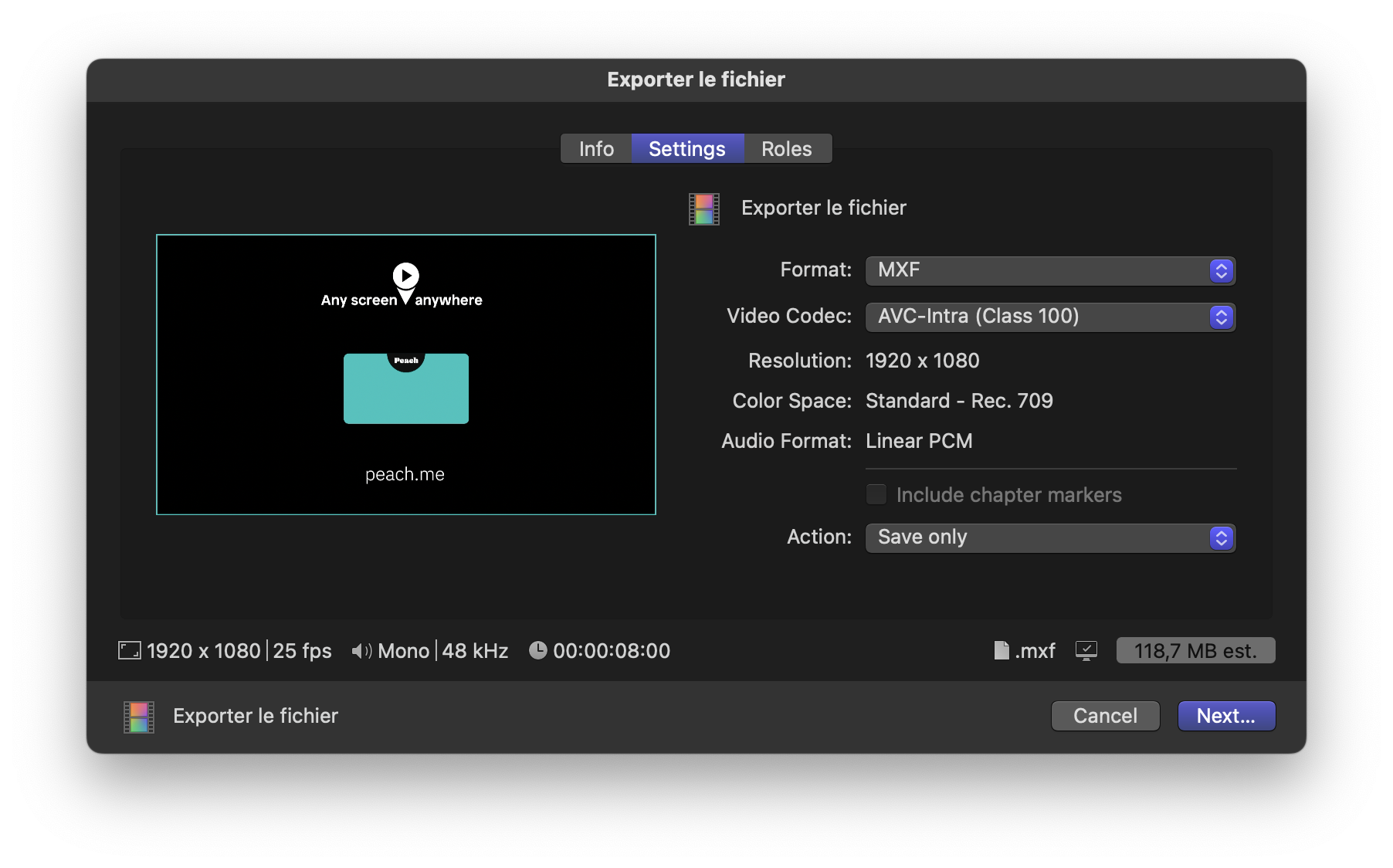Click the Resolution value 1920 x 1080
1393x868 pixels.
(923, 361)
